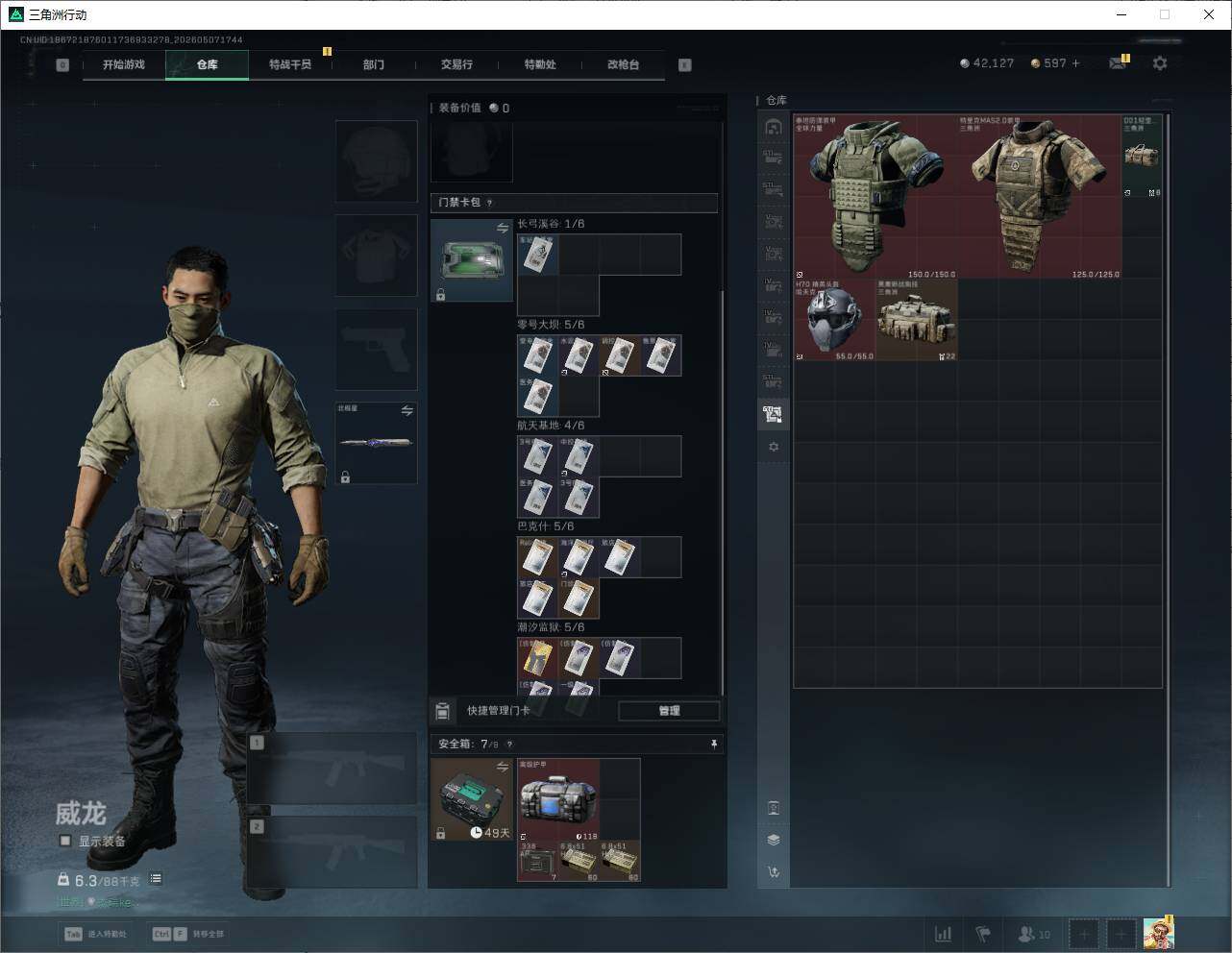The image size is (1232, 953).
Task: Open the settings gear in top bar
Action: 1160,63
